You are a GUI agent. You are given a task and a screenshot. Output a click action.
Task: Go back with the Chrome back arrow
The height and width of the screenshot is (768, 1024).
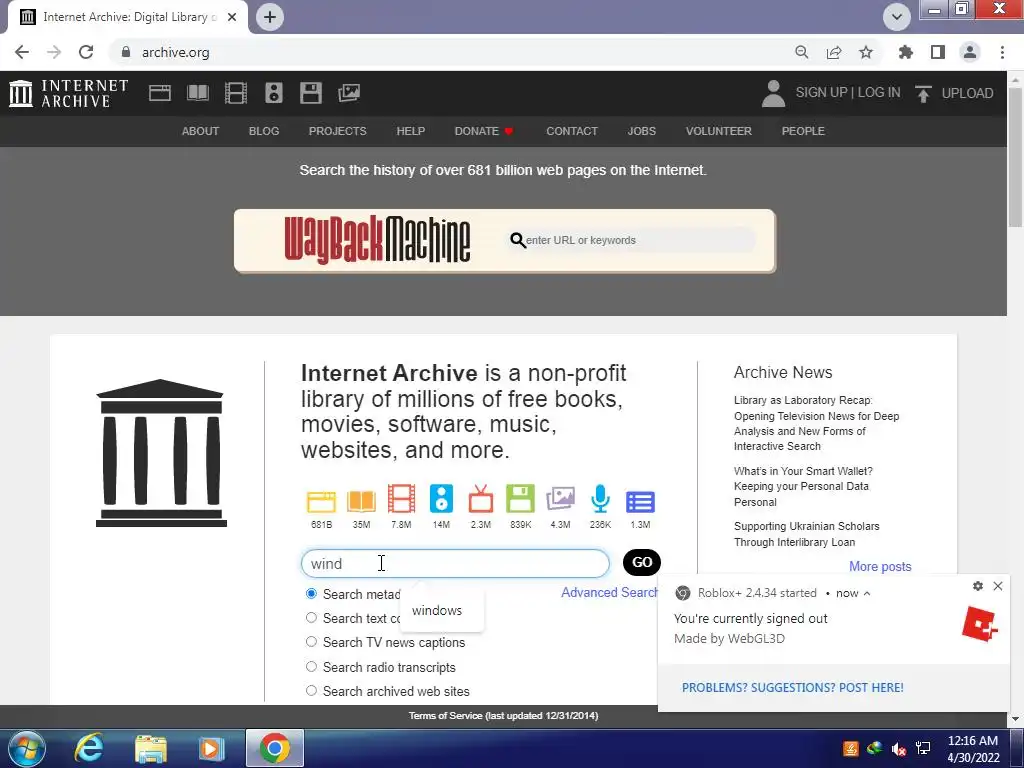pyautogui.click(x=22, y=52)
